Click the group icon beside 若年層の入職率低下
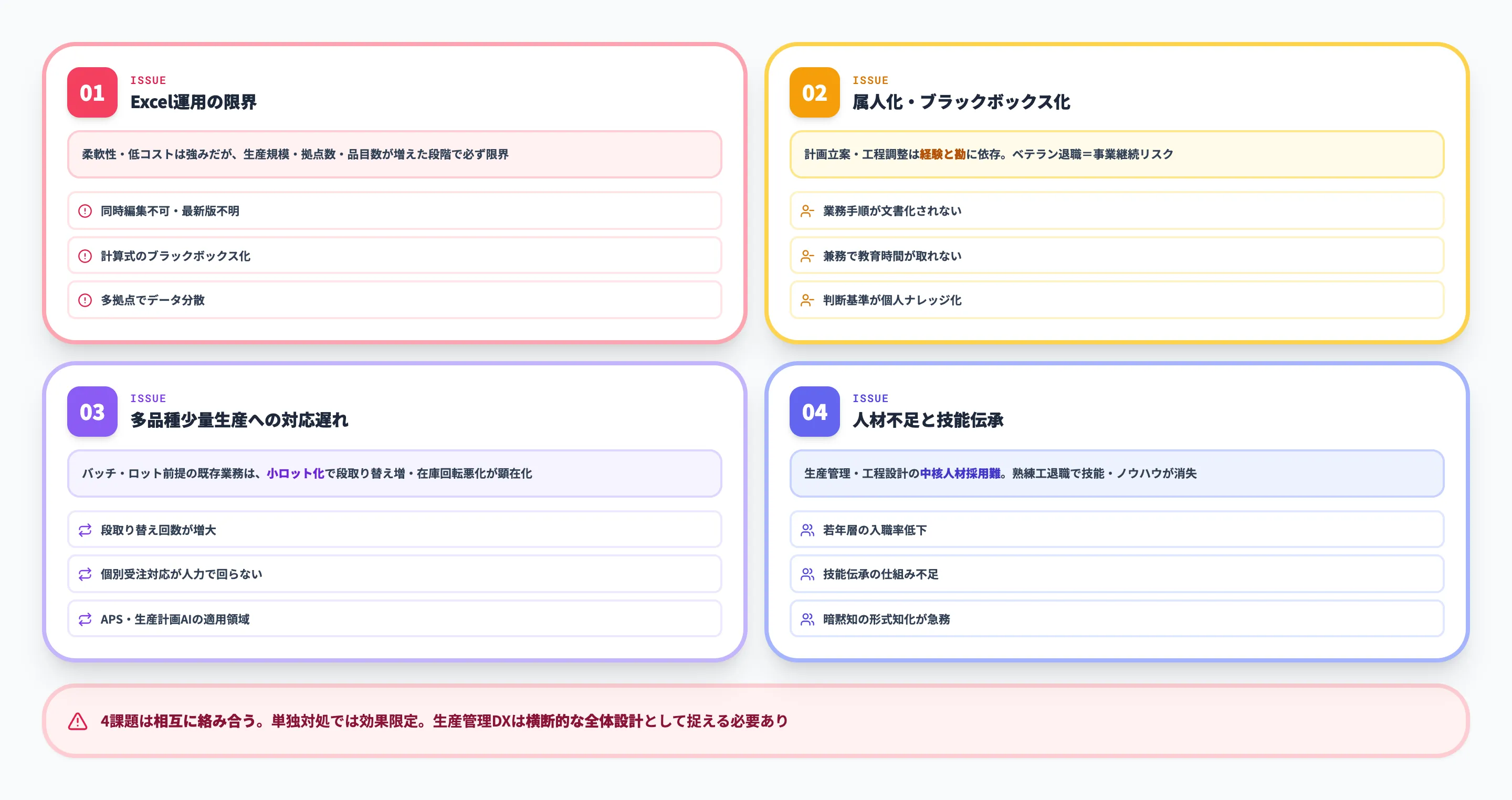The width and height of the screenshot is (1512, 800). click(x=807, y=530)
